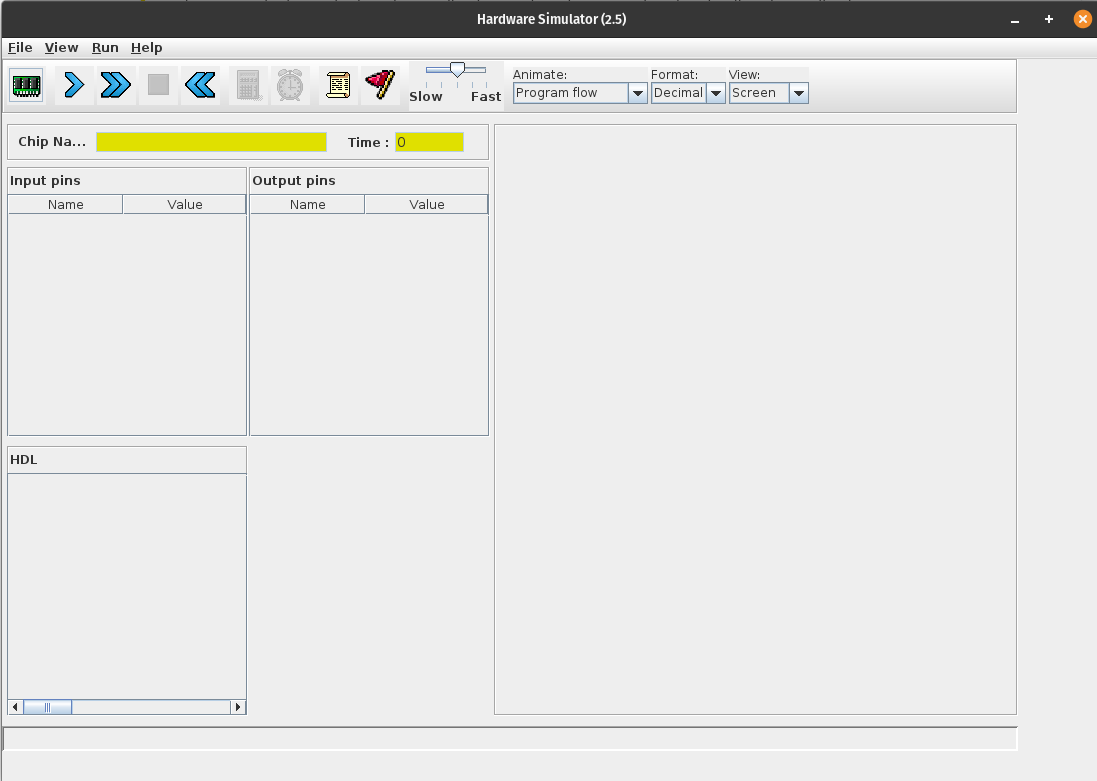The image size is (1097, 781).
Task: Click the Load Chip icon
Action: click(x=27, y=85)
